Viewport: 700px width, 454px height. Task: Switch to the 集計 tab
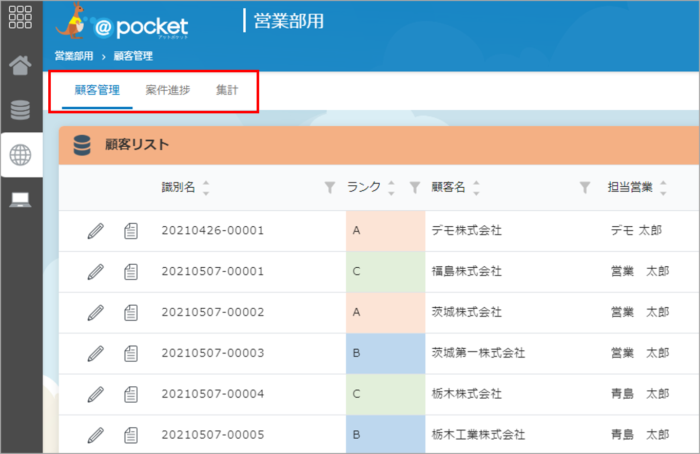[227, 90]
